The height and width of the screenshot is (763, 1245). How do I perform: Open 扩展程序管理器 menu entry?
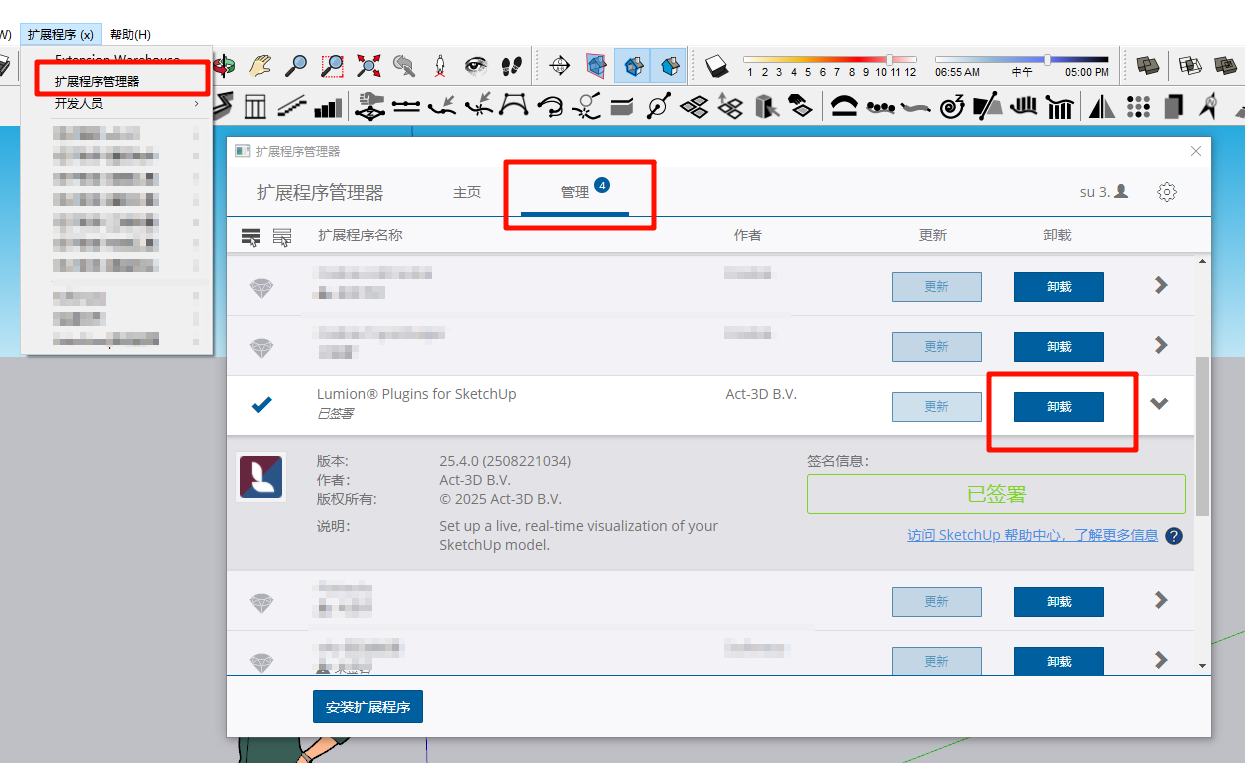[97, 81]
